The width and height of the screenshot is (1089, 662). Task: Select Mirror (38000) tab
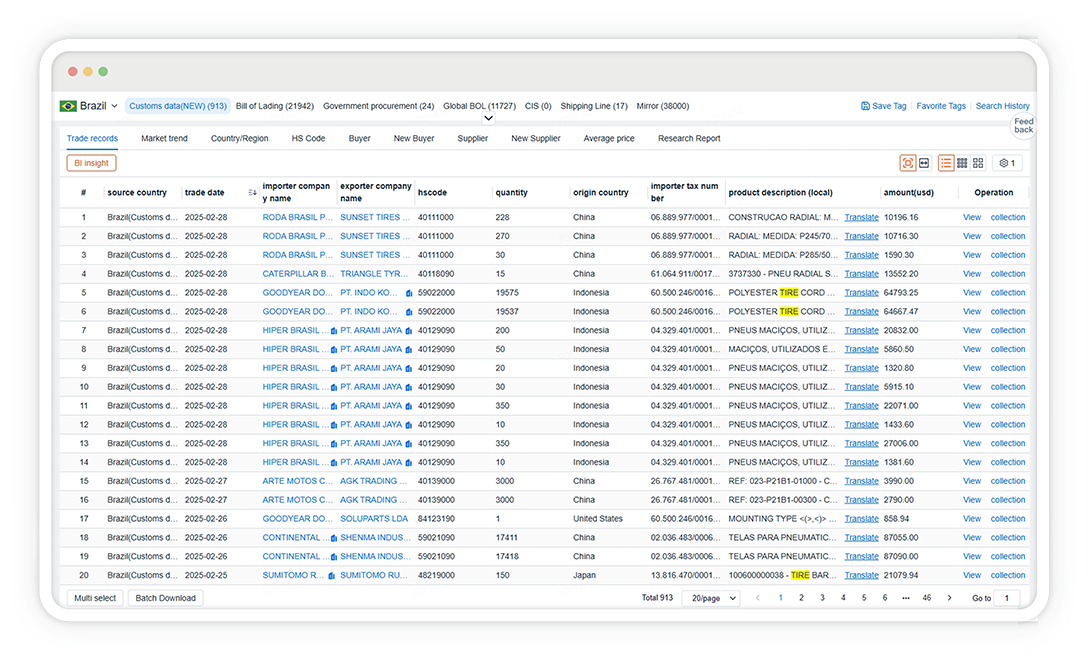(x=663, y=106)
